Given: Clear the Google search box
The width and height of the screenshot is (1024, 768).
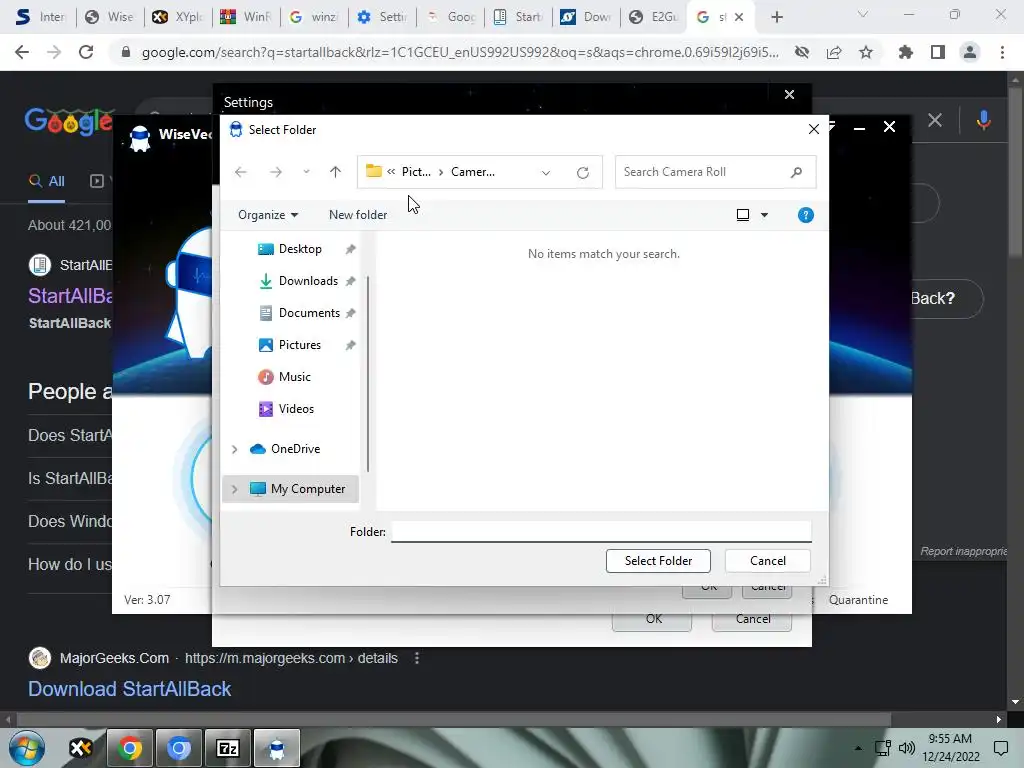Looking at the screenshot, I should [x=935, y=120].
